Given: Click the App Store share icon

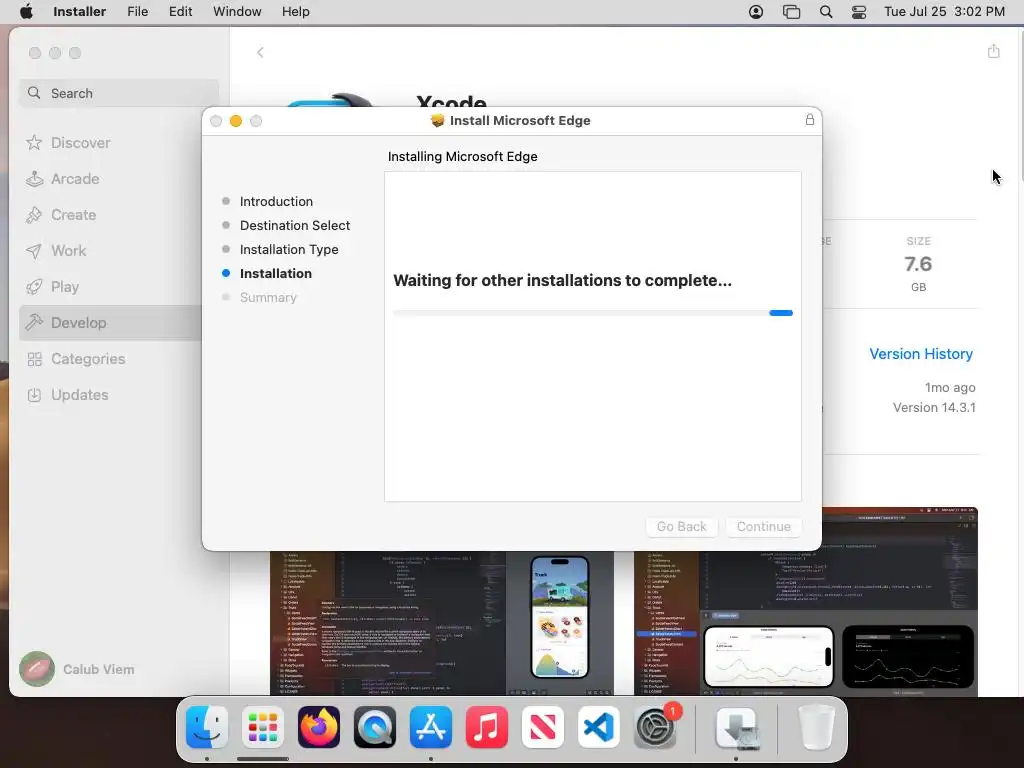Looking at the screenshot, I should pyautogui.click(x=993, y=51).
